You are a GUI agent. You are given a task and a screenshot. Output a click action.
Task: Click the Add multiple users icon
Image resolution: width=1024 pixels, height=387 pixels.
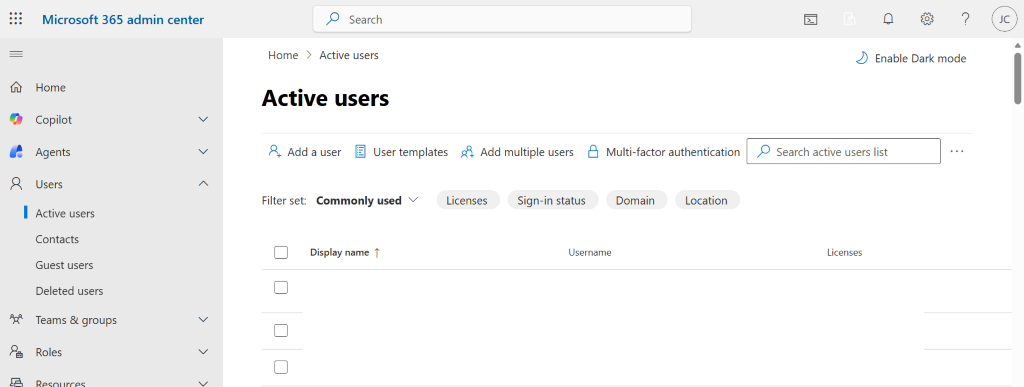(467, 152)
